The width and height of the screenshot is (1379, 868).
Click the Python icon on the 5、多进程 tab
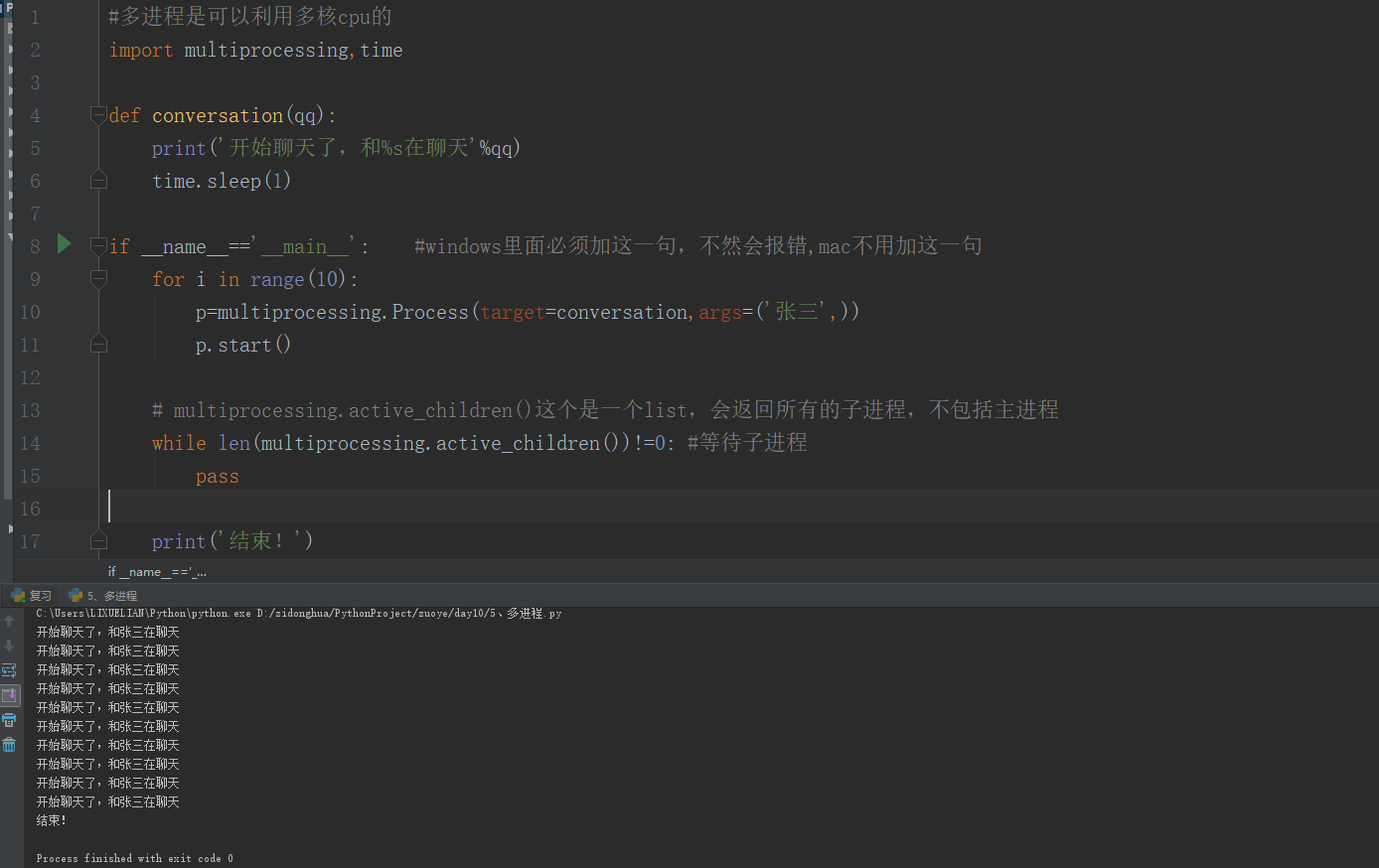tap(76, 595)
